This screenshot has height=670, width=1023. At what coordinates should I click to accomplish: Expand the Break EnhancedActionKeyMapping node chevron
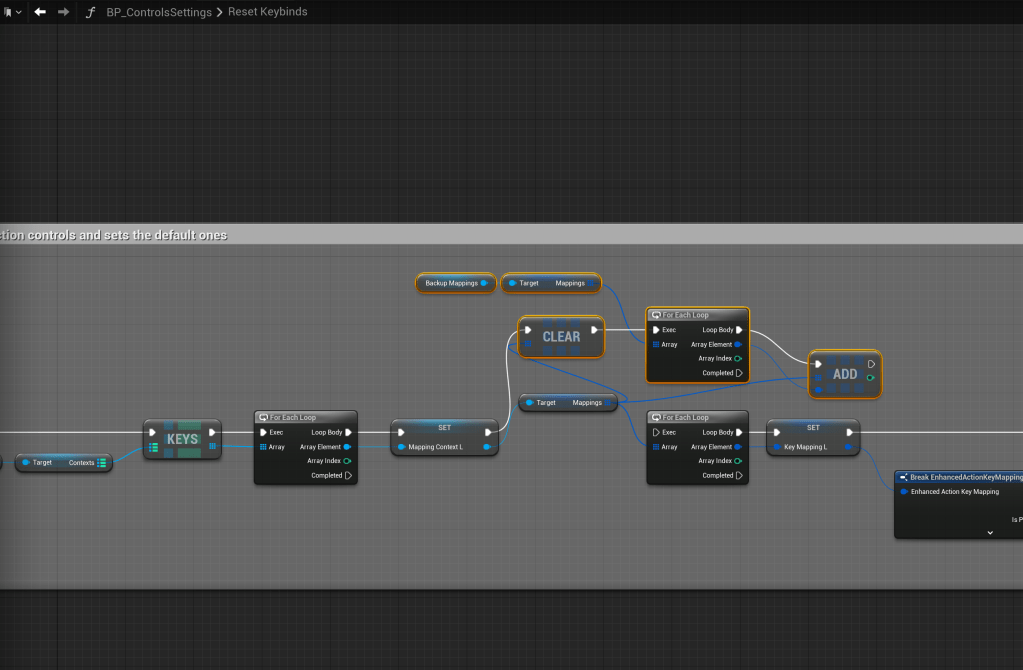pos(989,533)
